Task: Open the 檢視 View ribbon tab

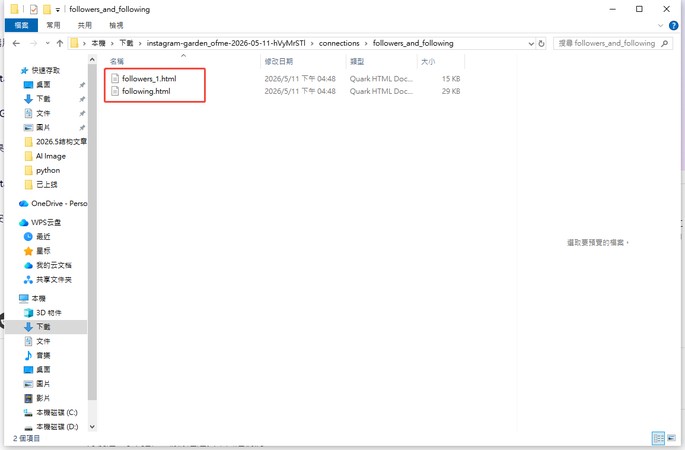Action: [x=116, y=25]
